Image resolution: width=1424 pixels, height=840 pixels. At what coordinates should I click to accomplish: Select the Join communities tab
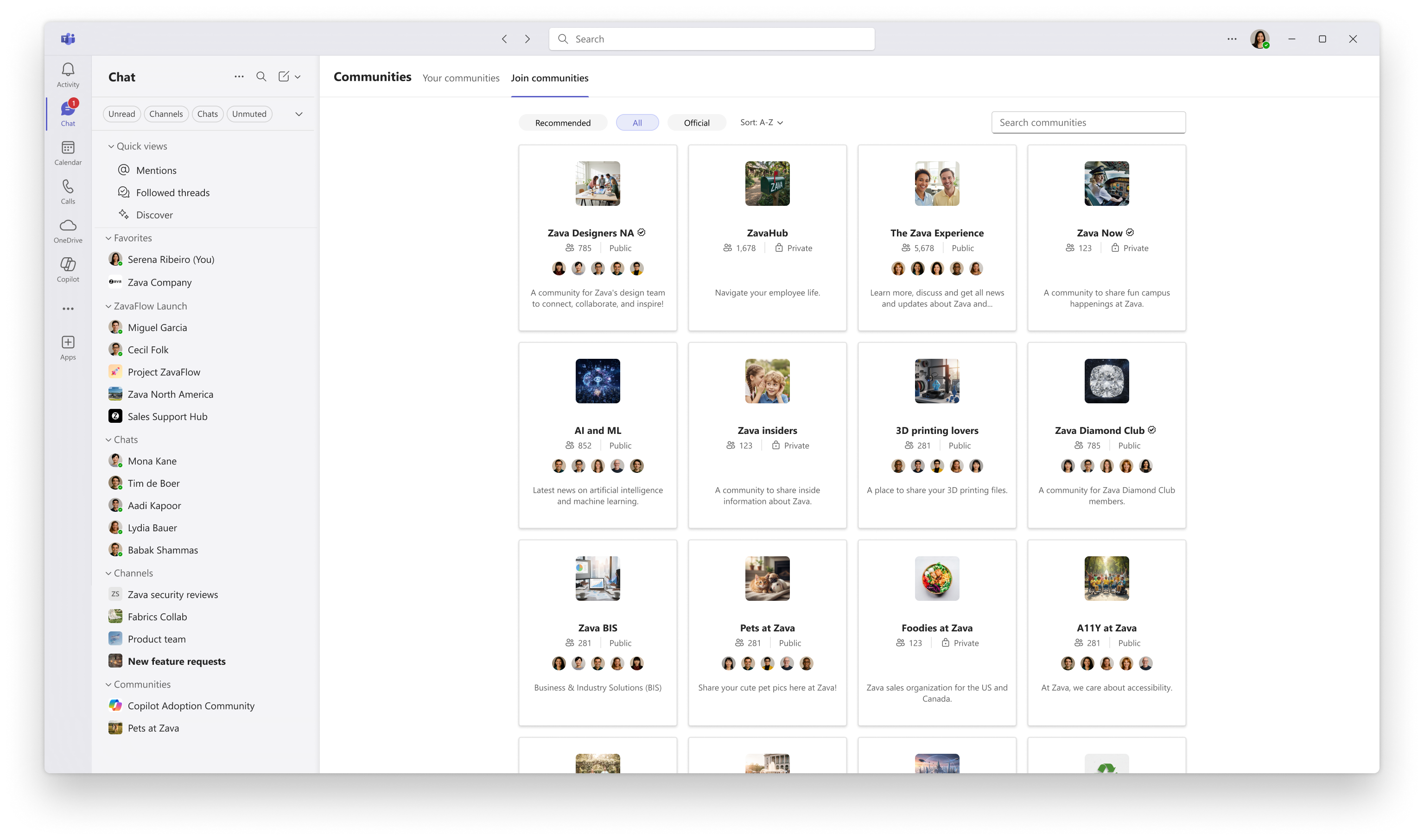coord(550,78)
